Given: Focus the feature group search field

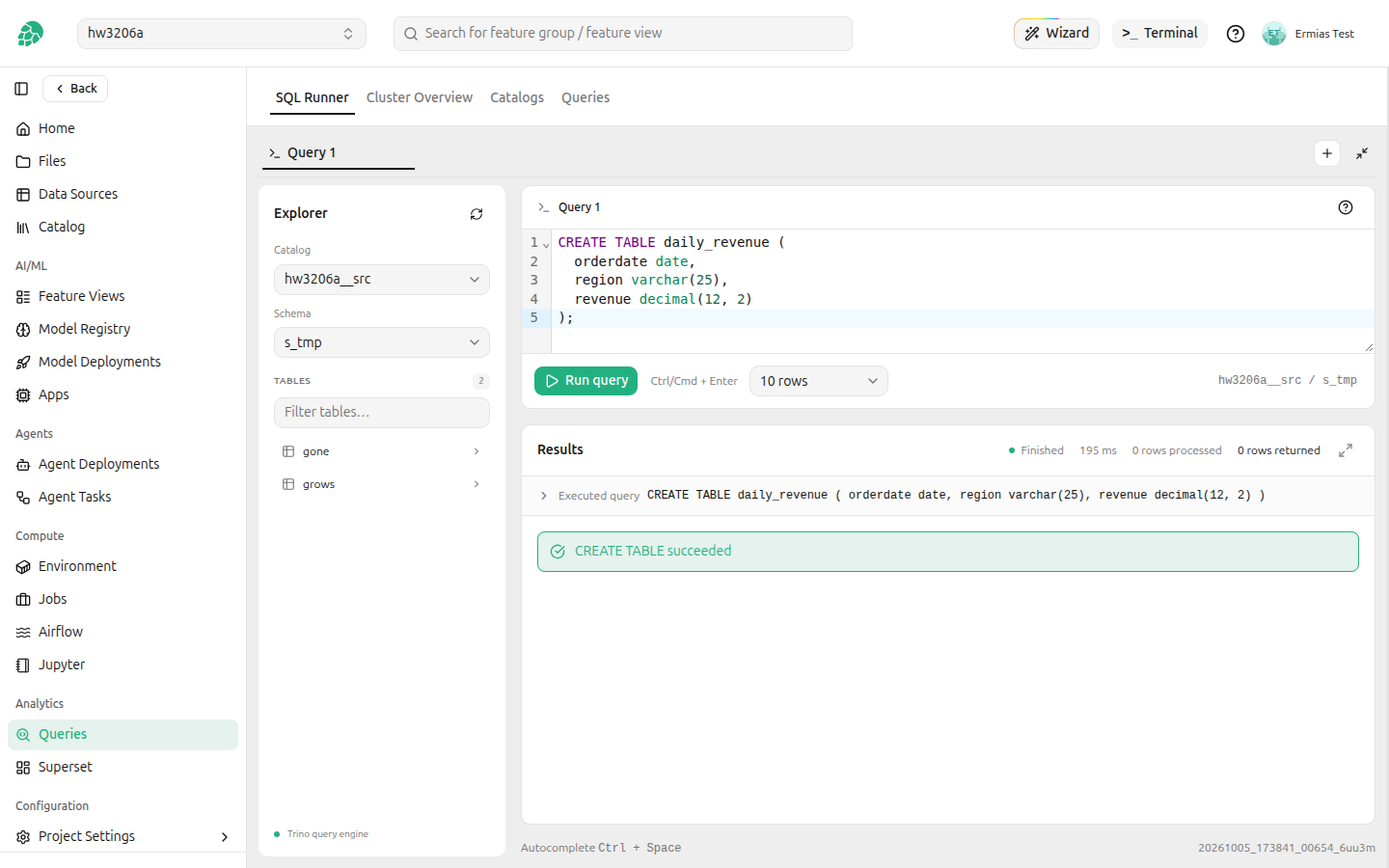Looking at the screenshot, I should 623,34.
